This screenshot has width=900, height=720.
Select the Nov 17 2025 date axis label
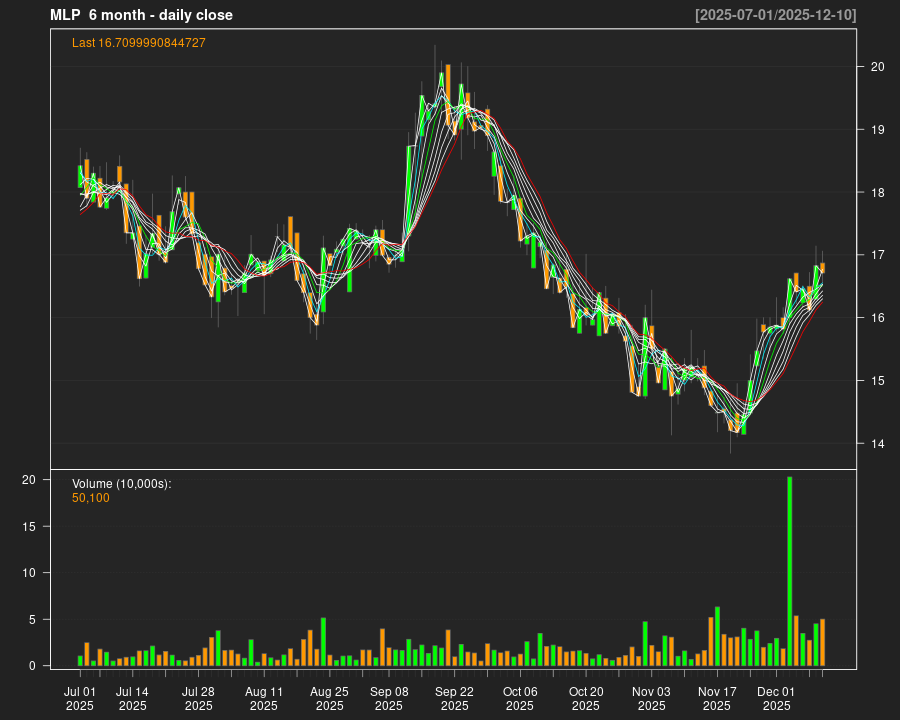point(717,698)
